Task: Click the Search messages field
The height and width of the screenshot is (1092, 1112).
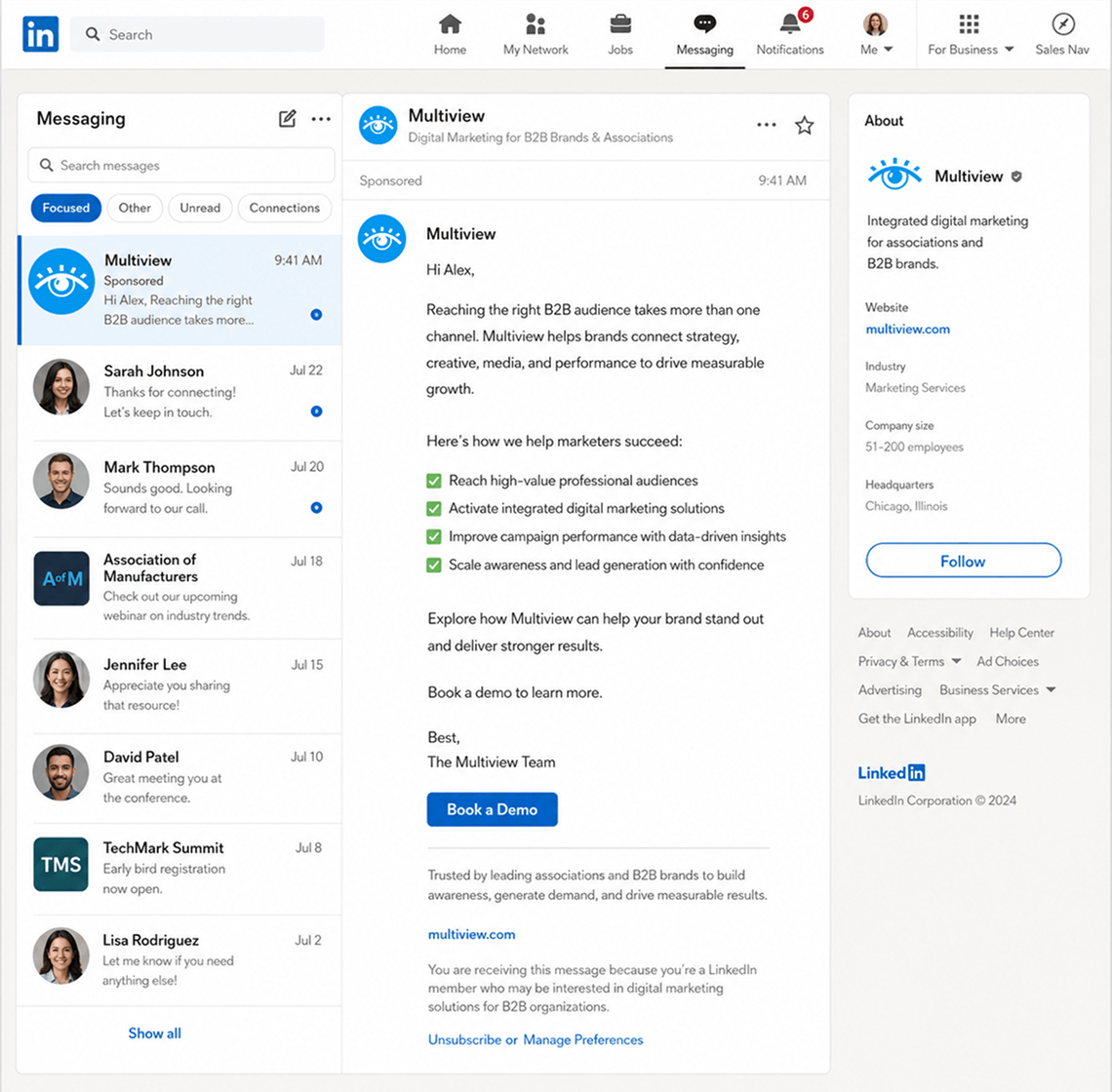Action: pos(181,165)
